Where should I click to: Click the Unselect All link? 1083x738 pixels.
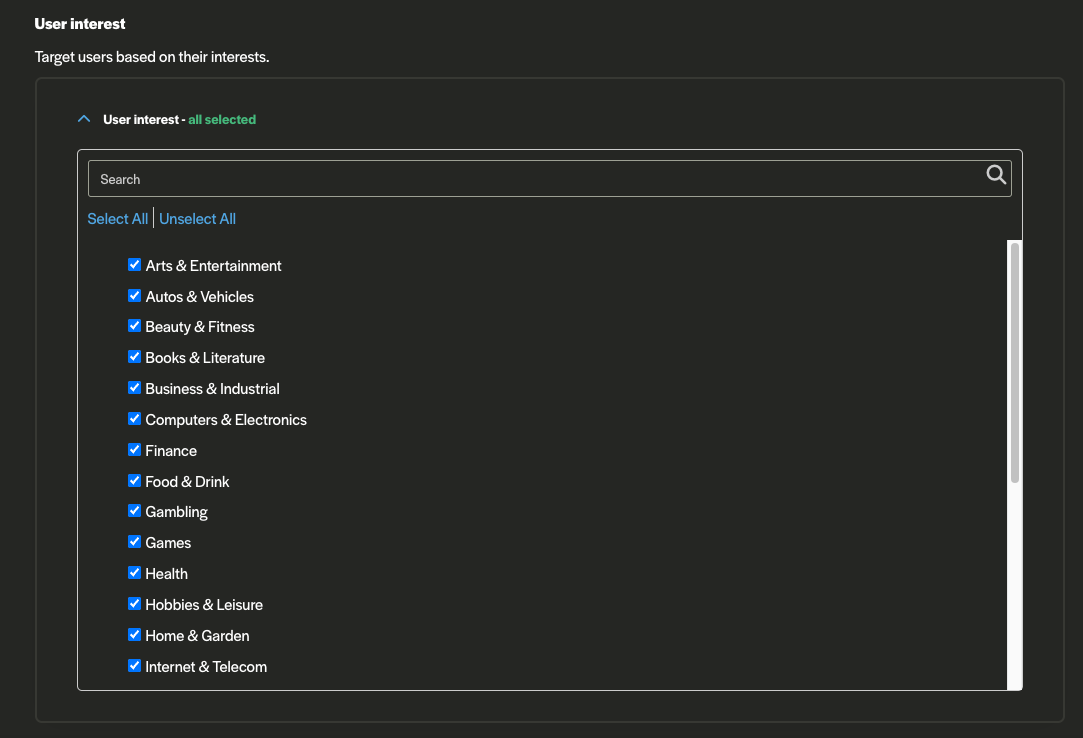(x=197, y=219)
